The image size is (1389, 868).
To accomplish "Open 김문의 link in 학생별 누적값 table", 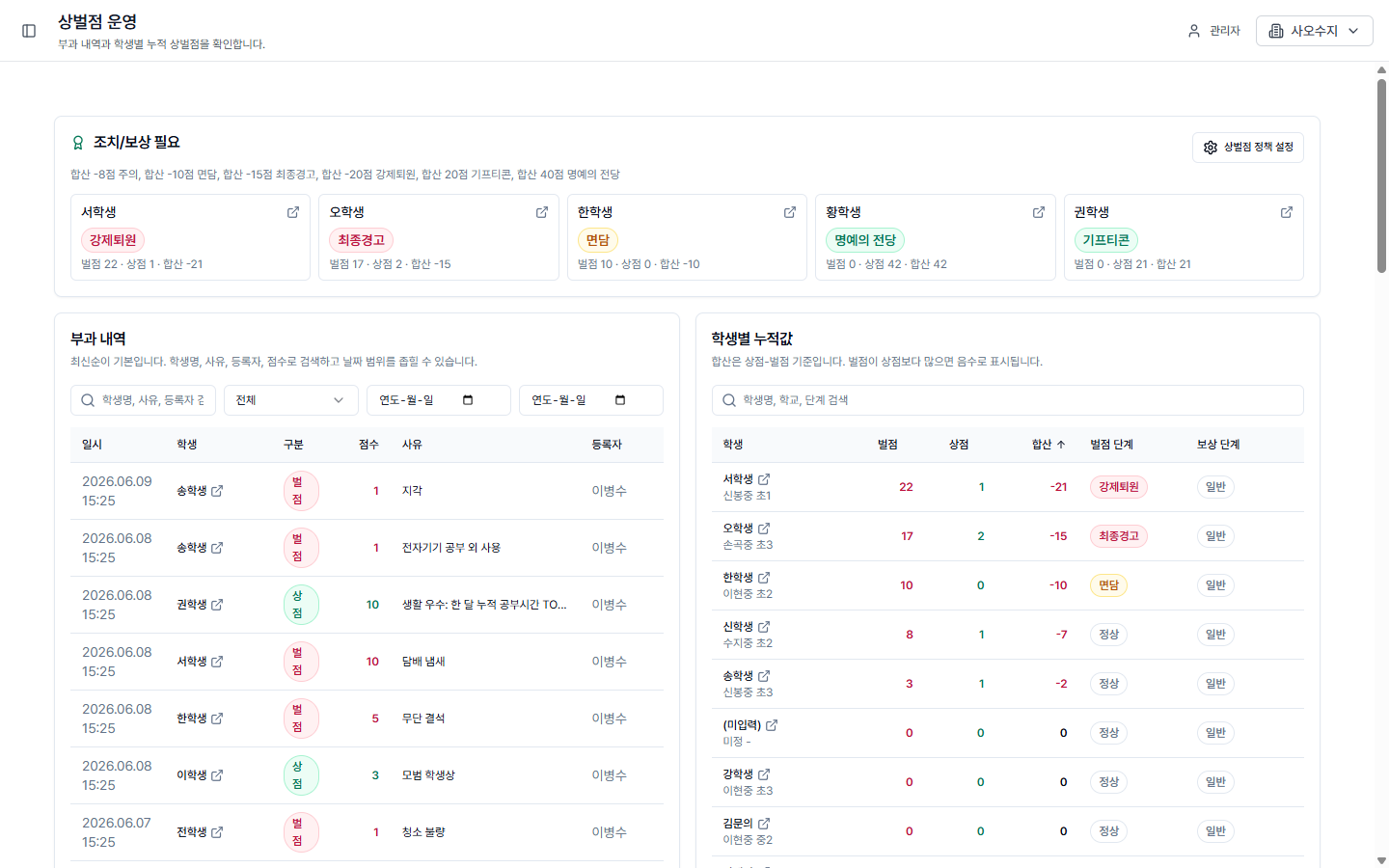I will [747, 824].
